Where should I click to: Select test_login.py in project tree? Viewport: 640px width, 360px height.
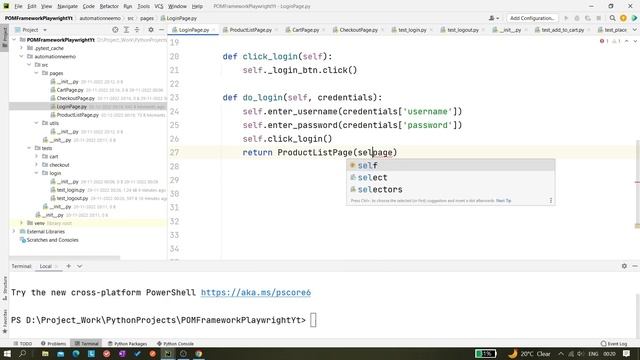click(x=71, y=190)
